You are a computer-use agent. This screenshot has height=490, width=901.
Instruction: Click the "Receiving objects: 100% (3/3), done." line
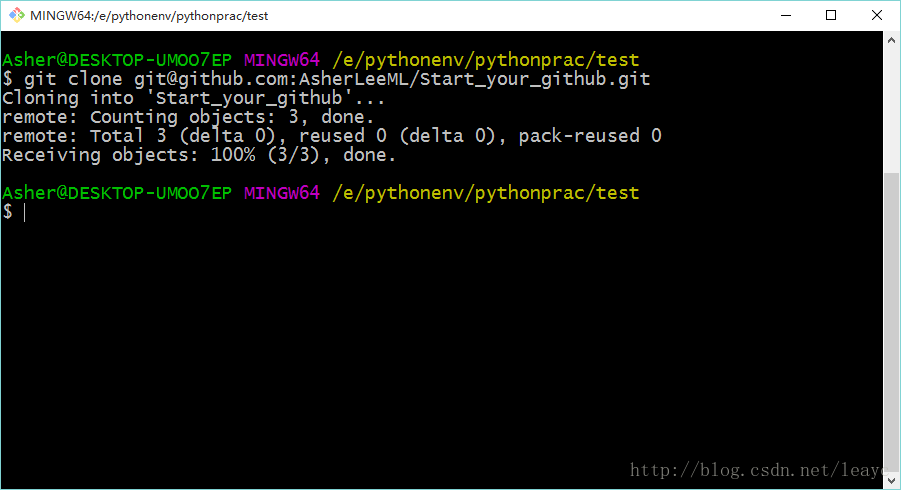tap(199, 155)
